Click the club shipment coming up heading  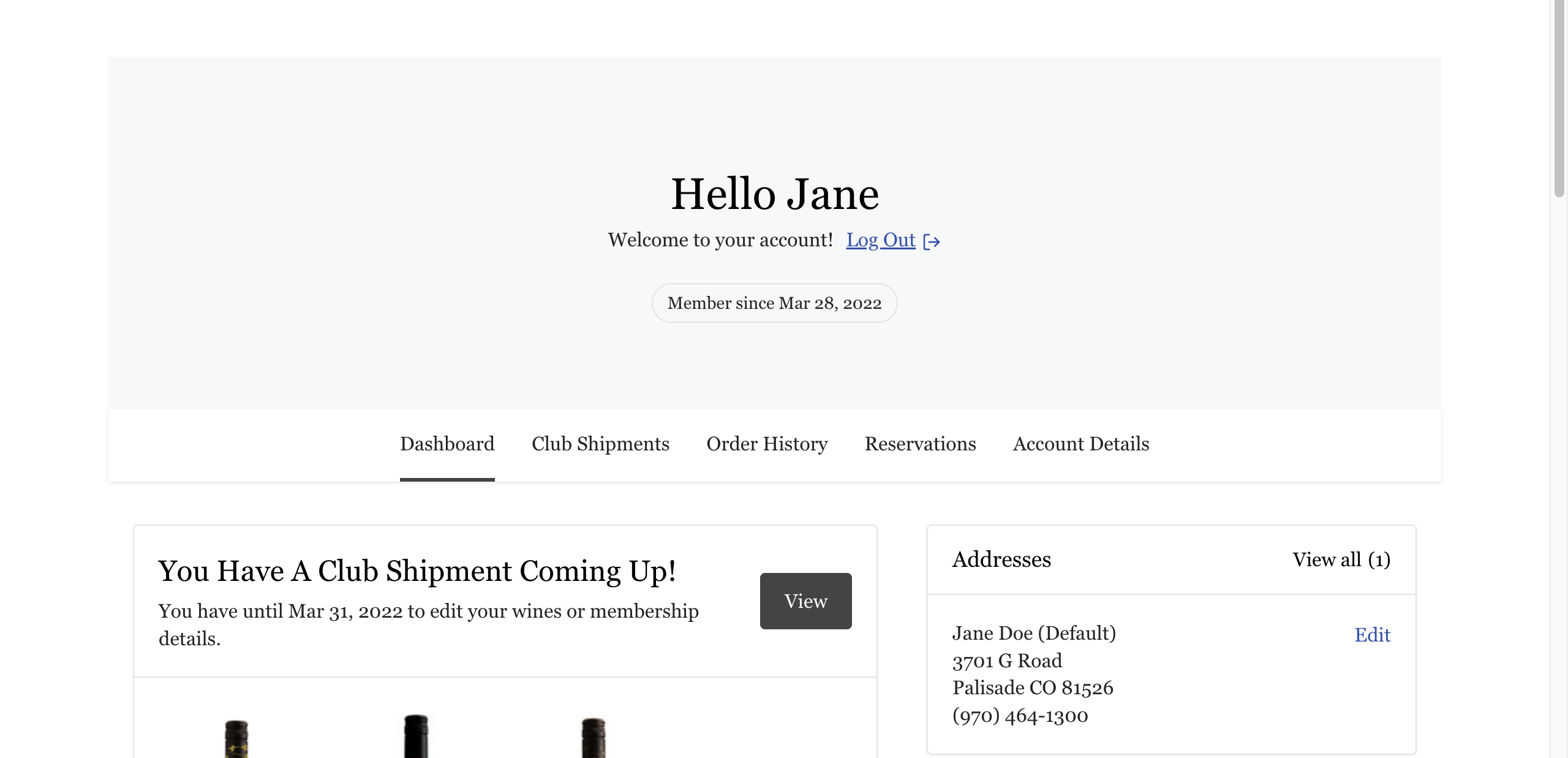click(x=417, y=570)
